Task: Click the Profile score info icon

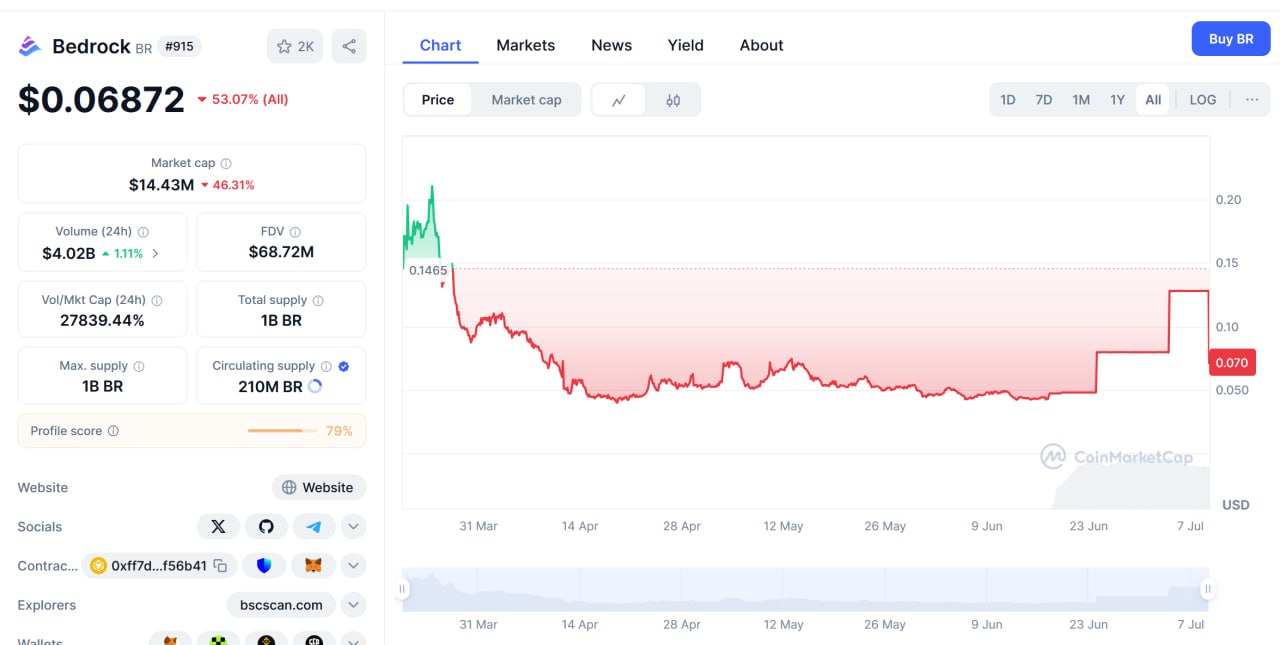Action: pyautogui.click(x=113, y=431)
